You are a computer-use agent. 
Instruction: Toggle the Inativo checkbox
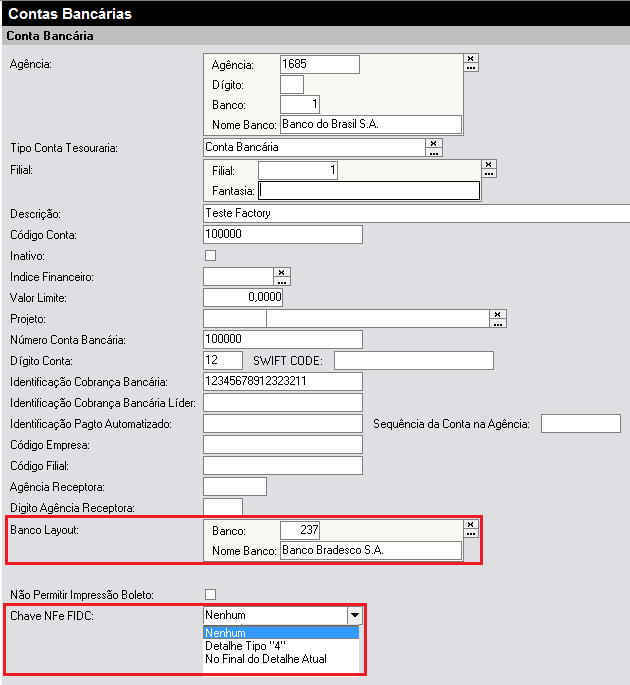(211, 256)
